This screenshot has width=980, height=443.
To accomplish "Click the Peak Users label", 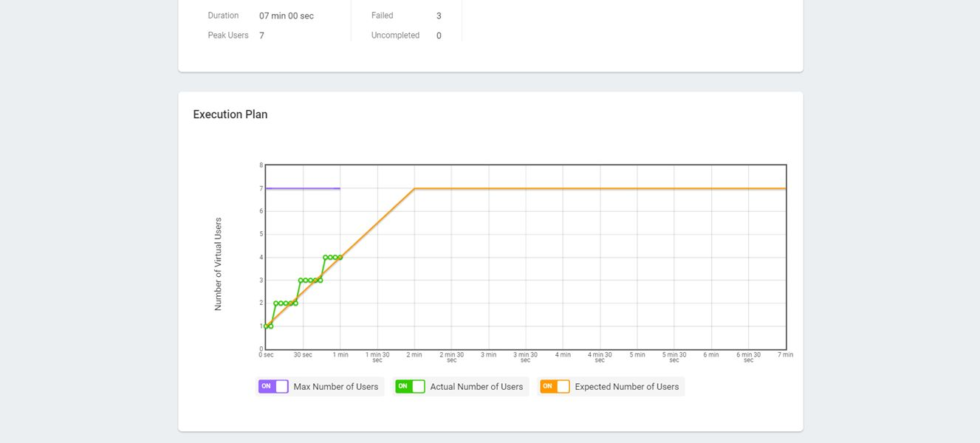I will tap(228, 36).
